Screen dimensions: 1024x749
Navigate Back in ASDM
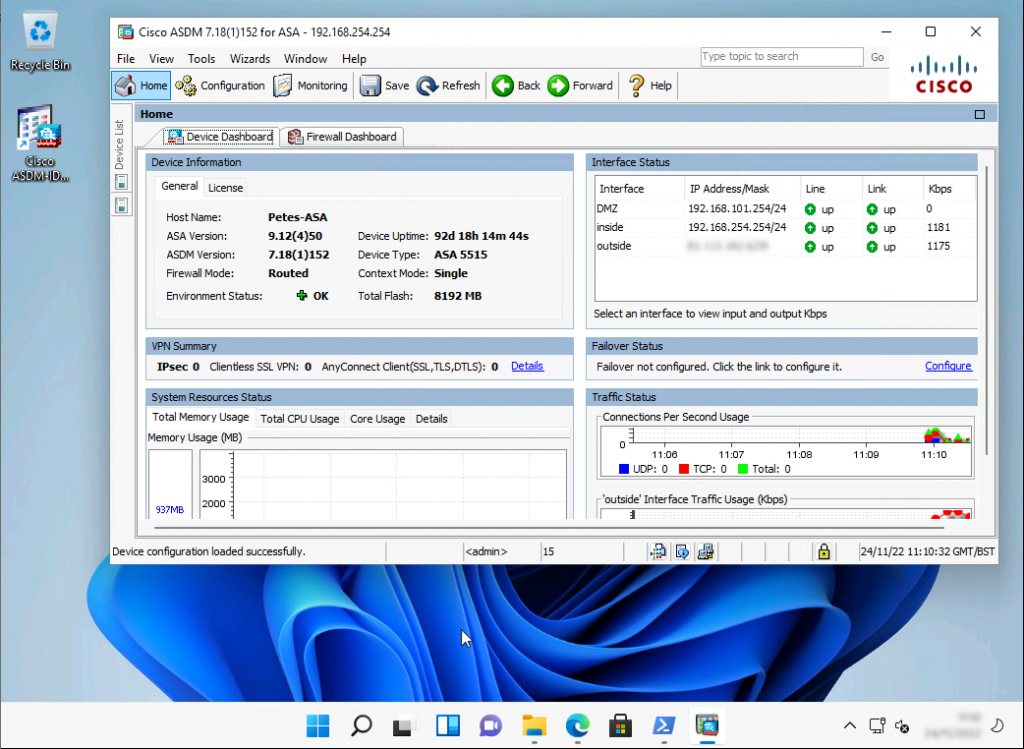(x=515, y=86)
